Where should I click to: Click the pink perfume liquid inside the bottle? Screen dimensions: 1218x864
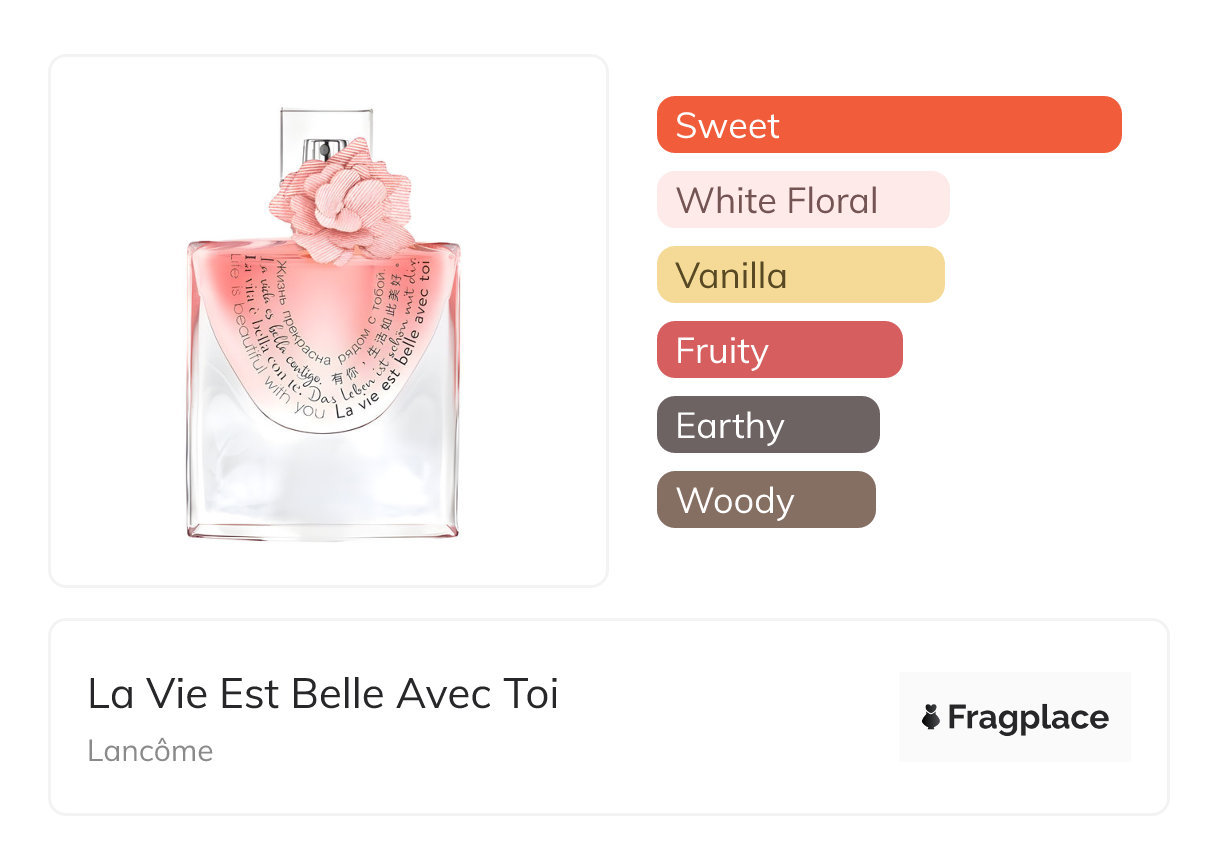pos(322,300)
